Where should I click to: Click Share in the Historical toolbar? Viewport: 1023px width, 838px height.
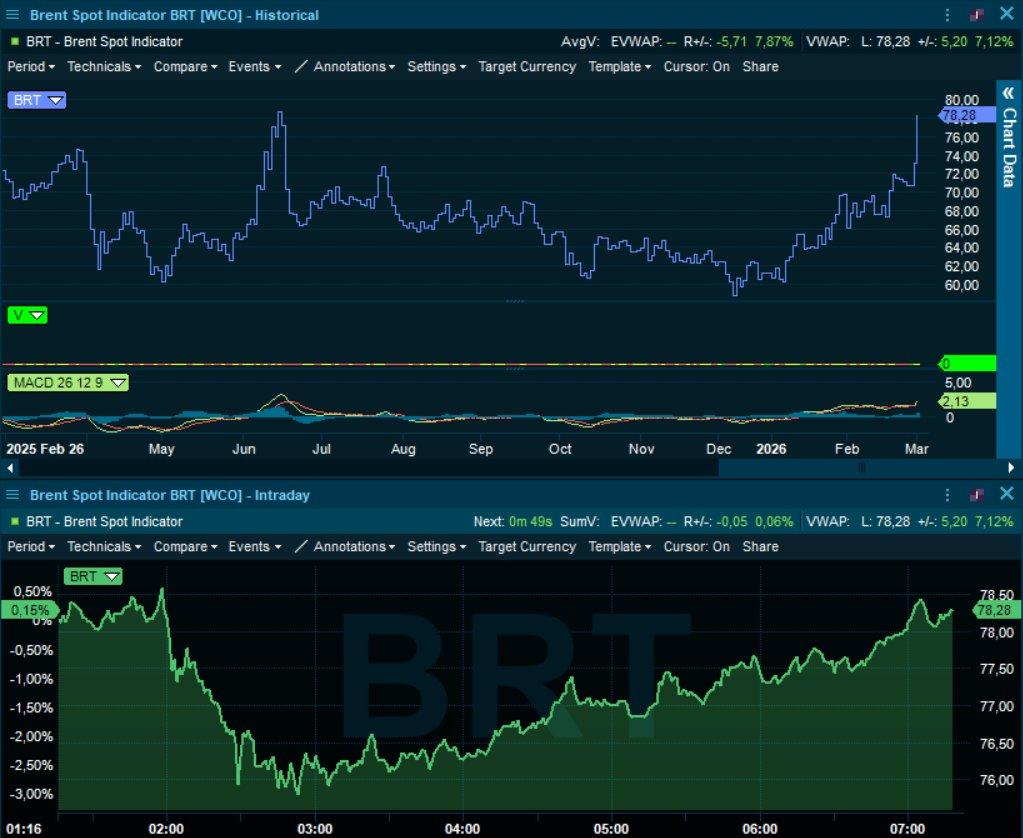760,67
